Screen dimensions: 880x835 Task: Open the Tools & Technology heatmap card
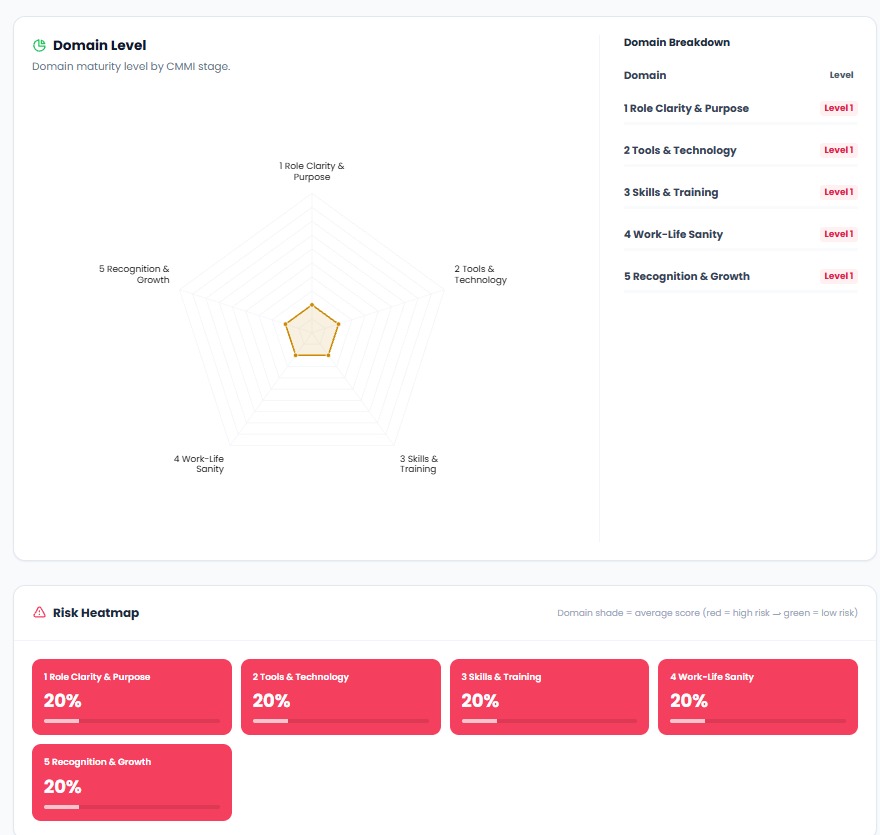(x=341, y=697)
